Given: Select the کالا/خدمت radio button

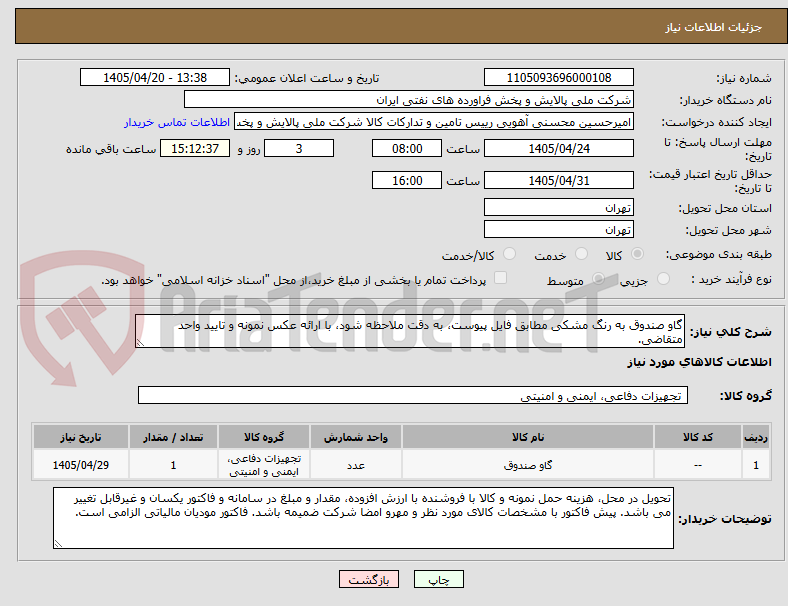Looking at the screenshot, I should point(509,254).
